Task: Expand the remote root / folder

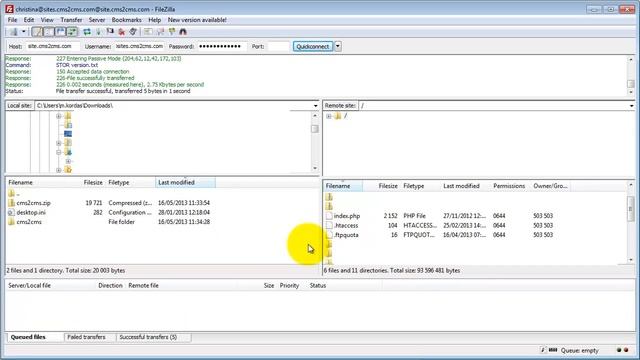Action: pos(329,116)
